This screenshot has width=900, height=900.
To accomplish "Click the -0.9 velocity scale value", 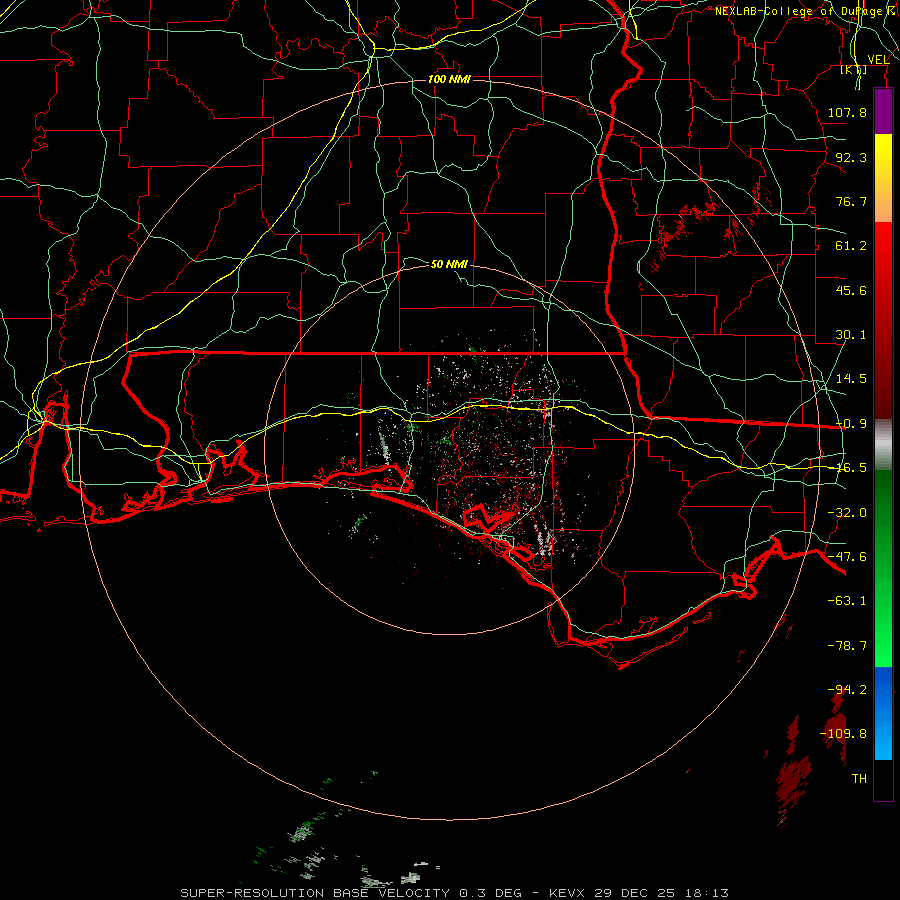I will coord(851,424).
